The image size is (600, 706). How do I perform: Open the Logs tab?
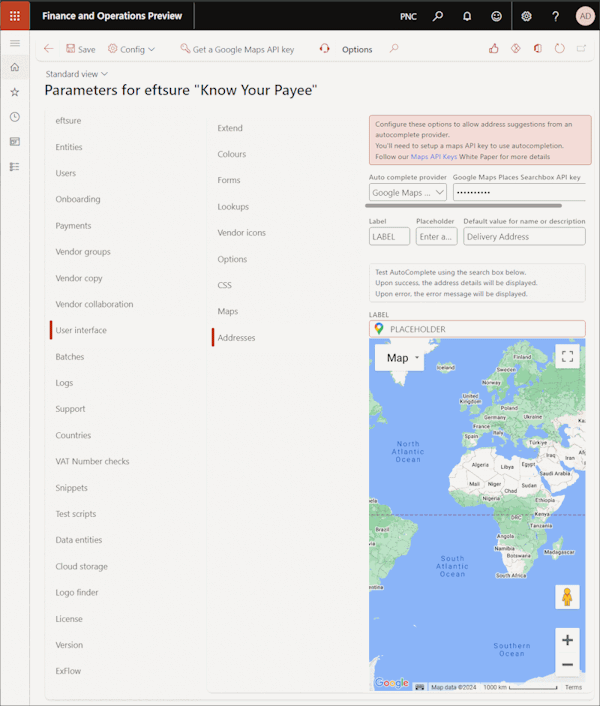[x=64, y=383]
